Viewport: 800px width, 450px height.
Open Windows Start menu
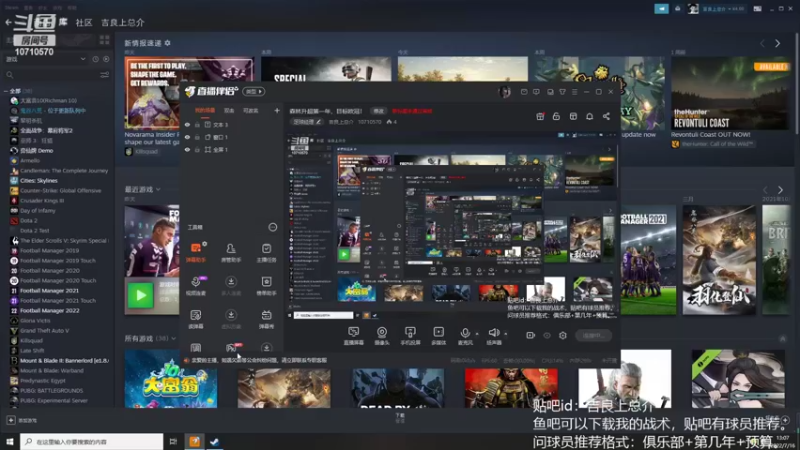[x=10, y=441]
